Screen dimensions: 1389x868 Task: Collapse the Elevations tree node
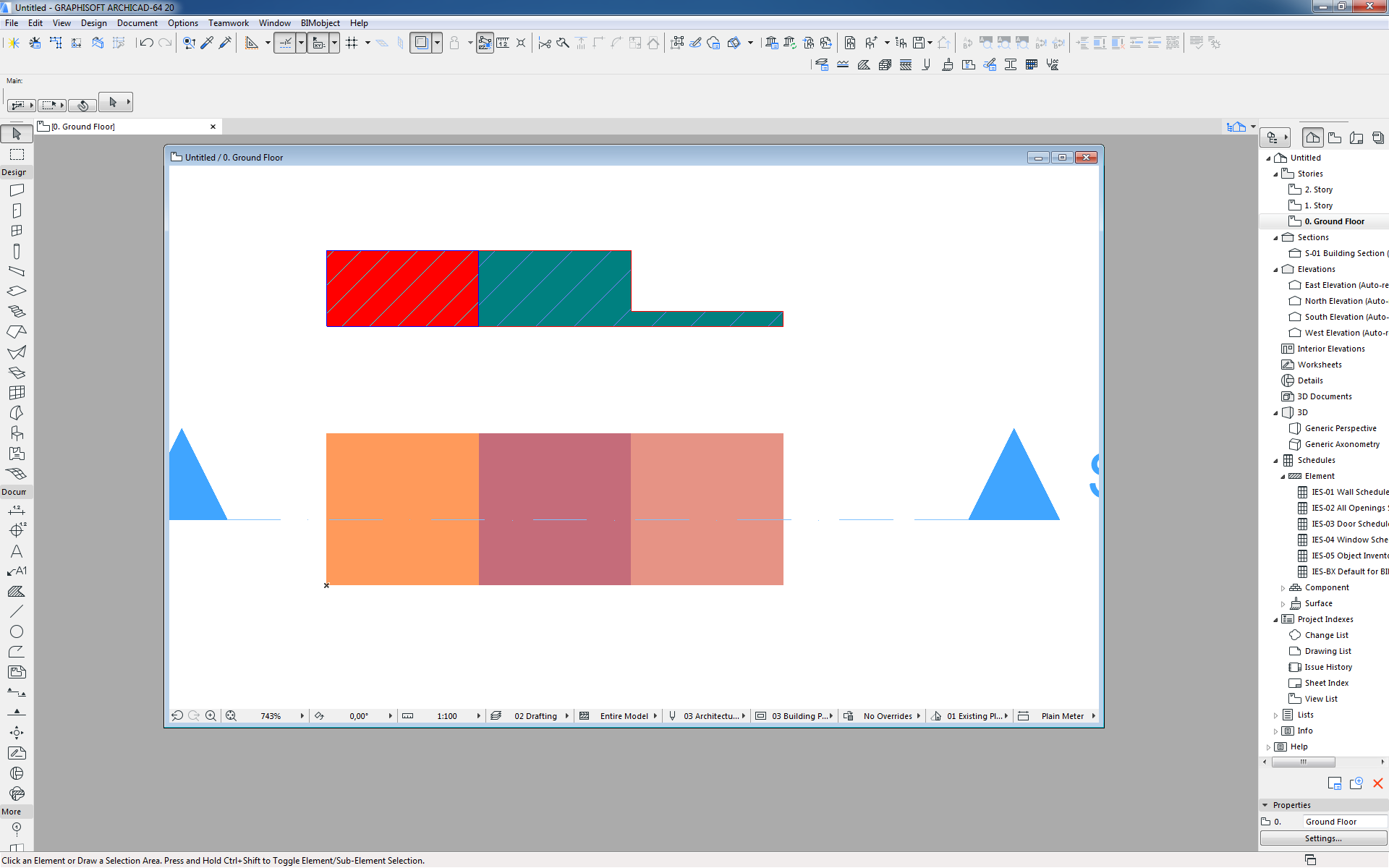click(1275, 270)
